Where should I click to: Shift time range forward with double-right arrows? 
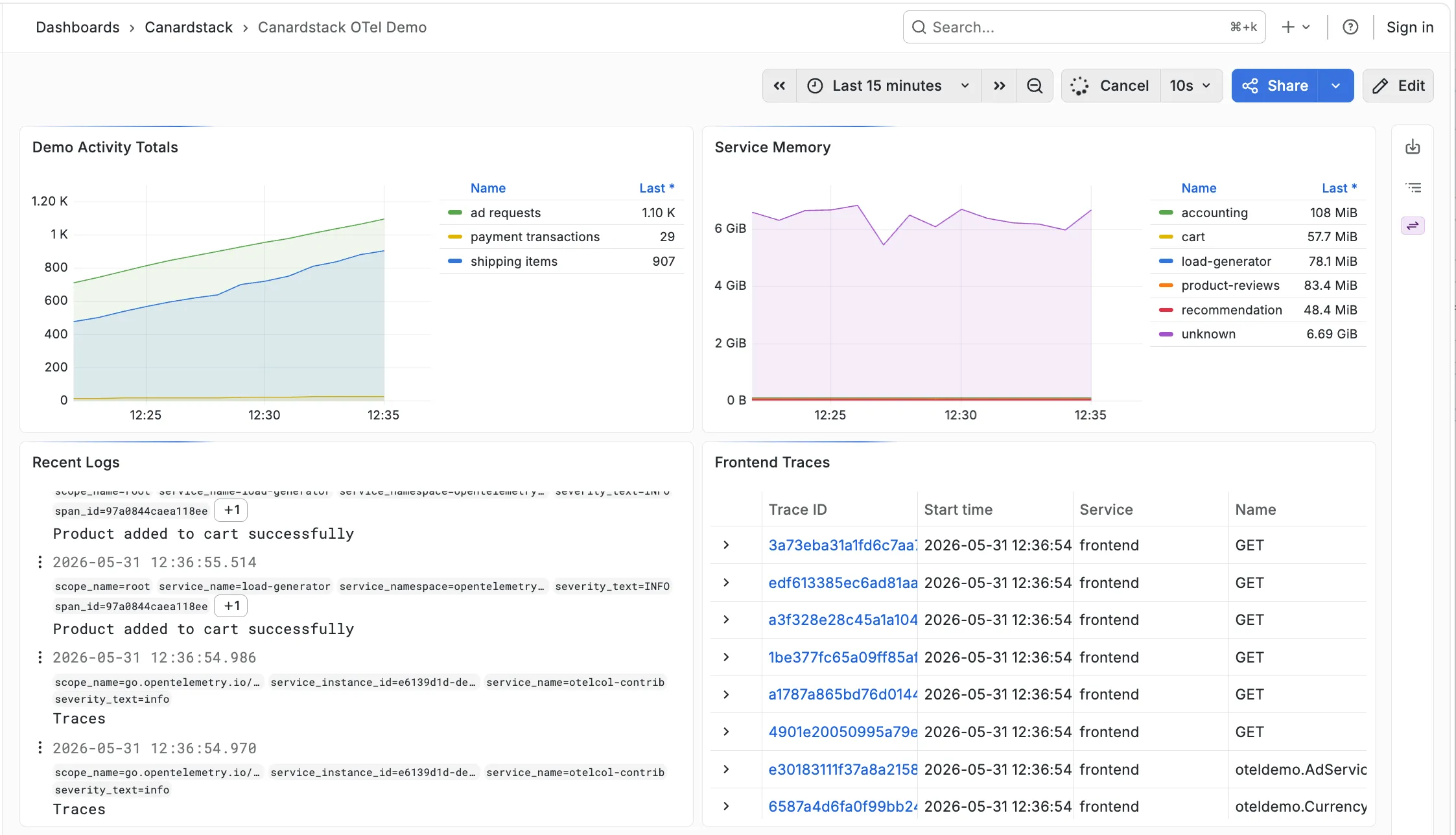[999, 86]
